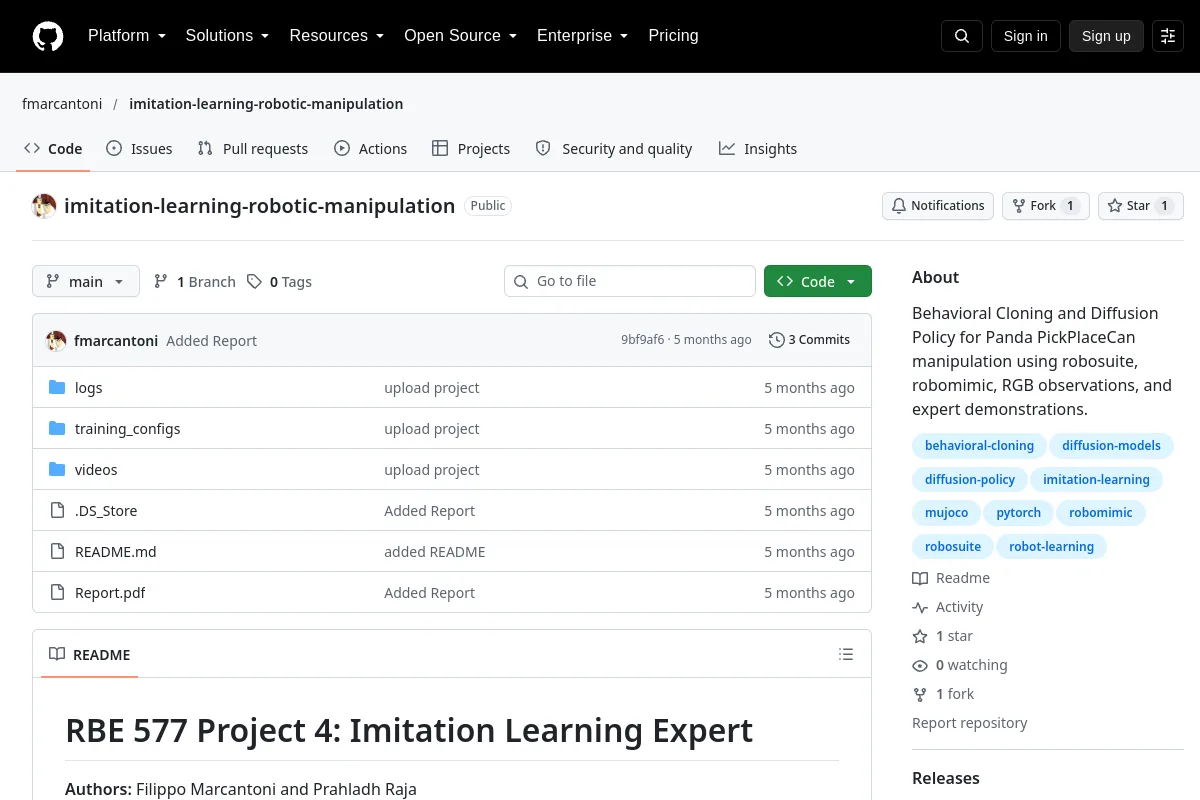The image size is (1200, 800).
Task: Open the imitation-learning topic tag
Action: [1096, 480]
